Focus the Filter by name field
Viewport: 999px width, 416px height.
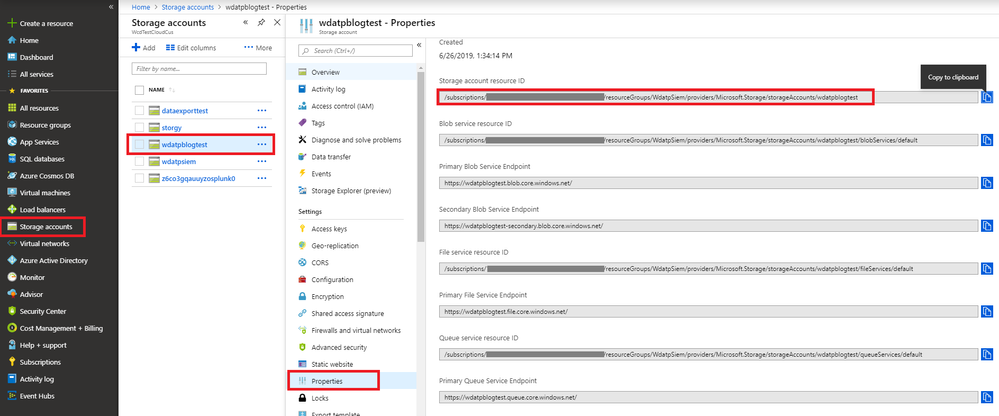point(199,68)
